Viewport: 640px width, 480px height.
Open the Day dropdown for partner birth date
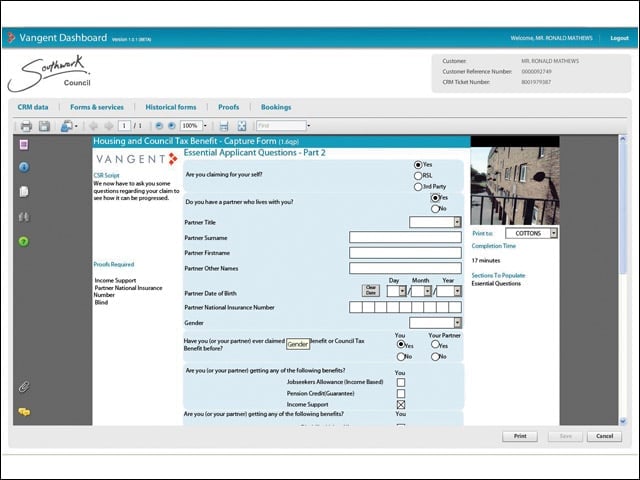coord(402,291)
